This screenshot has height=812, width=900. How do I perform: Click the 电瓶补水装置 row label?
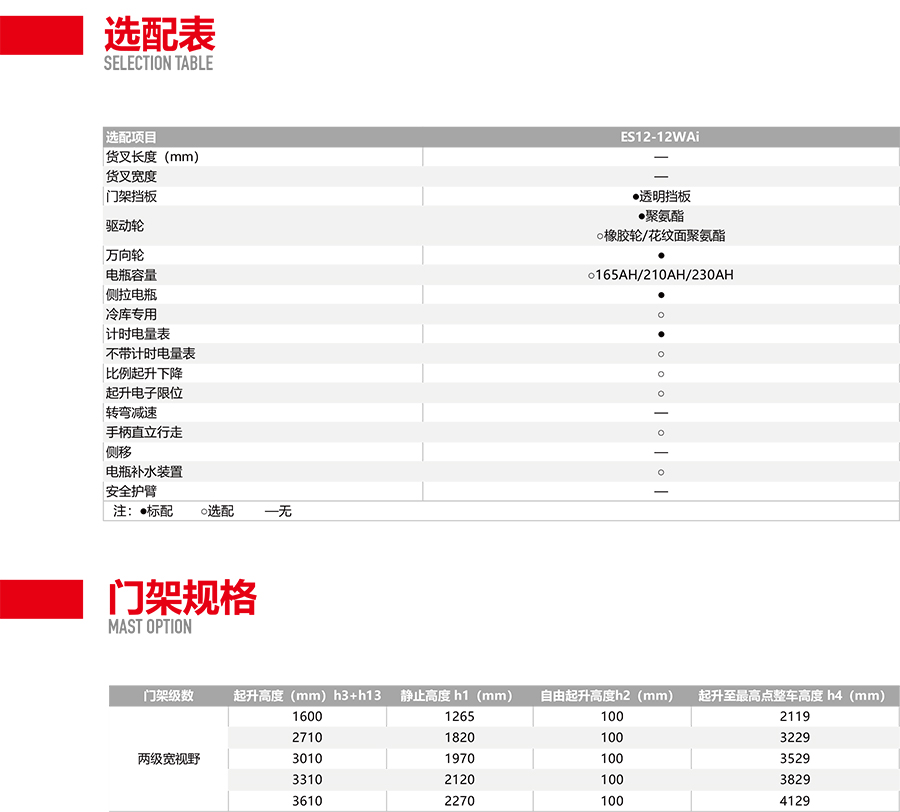144,472
